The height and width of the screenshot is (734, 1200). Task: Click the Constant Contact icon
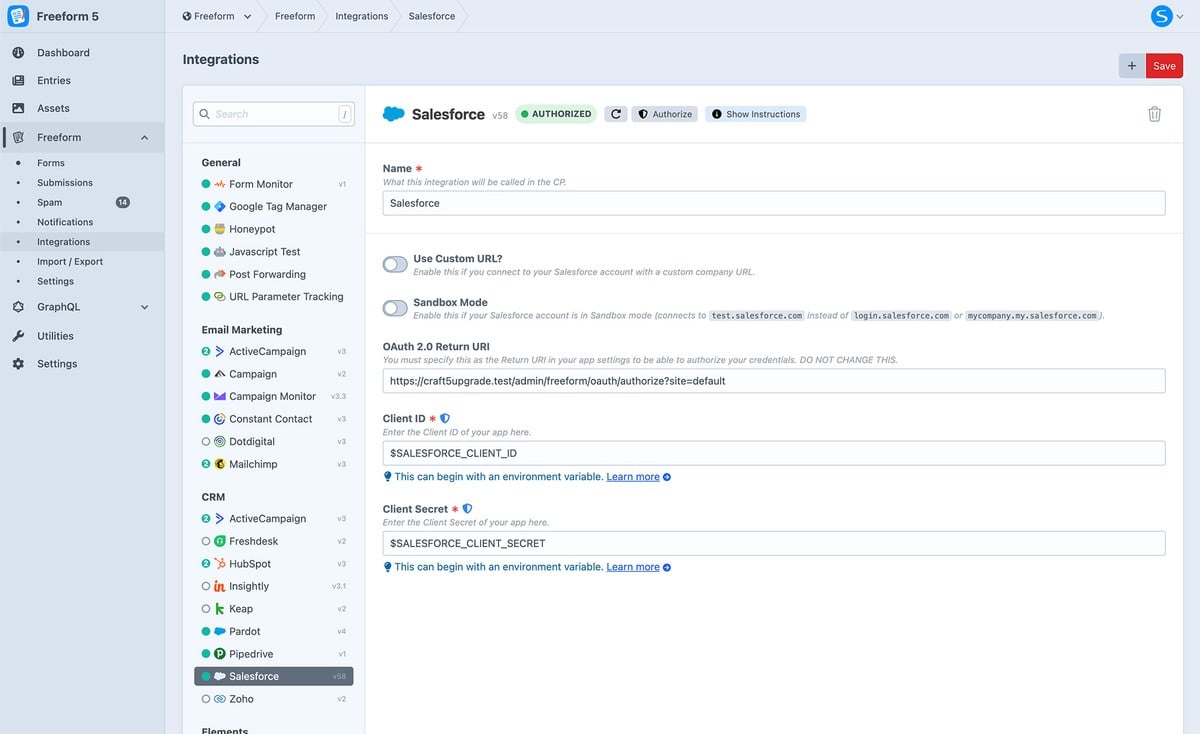click(x=220, y=419)
